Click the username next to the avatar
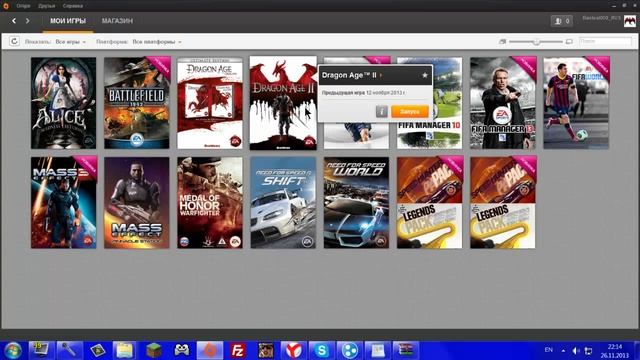This screenshot has height=360, width=640. tap(601, 18)
